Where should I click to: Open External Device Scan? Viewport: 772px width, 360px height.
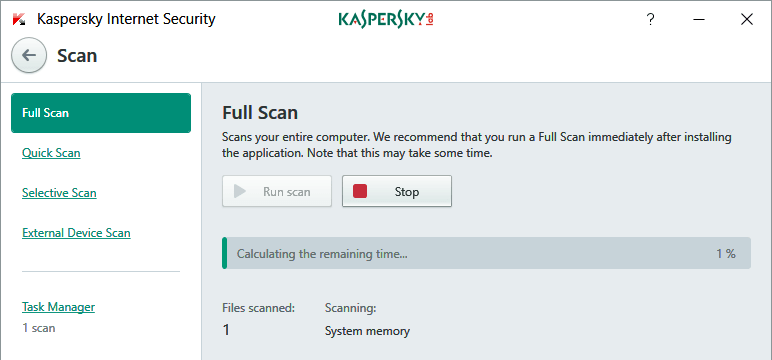pyautogui.click(x=76, y=232)
